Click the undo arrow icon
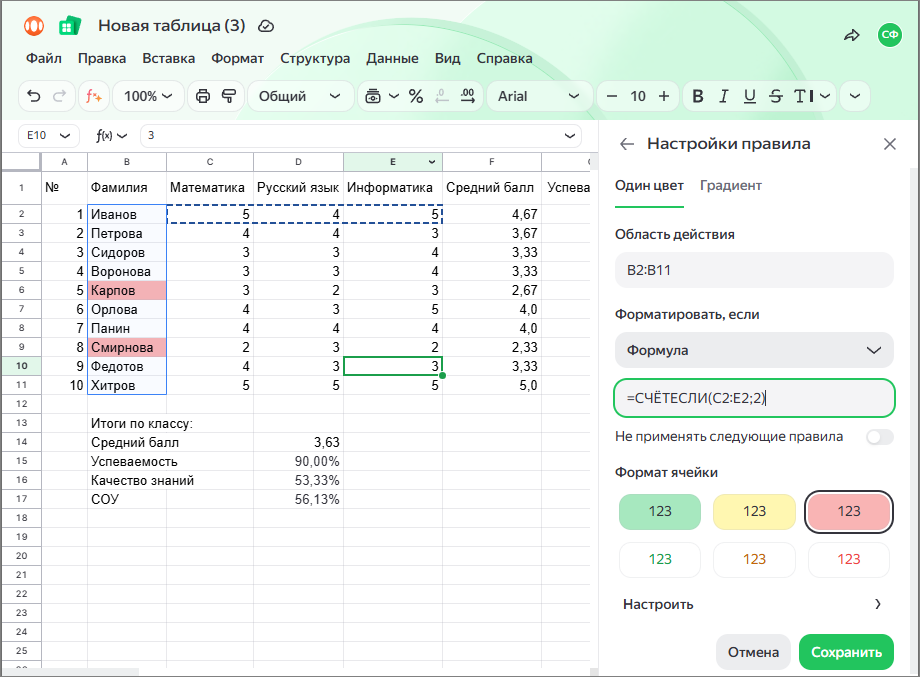The image size is (920, 677). (34, 96)
